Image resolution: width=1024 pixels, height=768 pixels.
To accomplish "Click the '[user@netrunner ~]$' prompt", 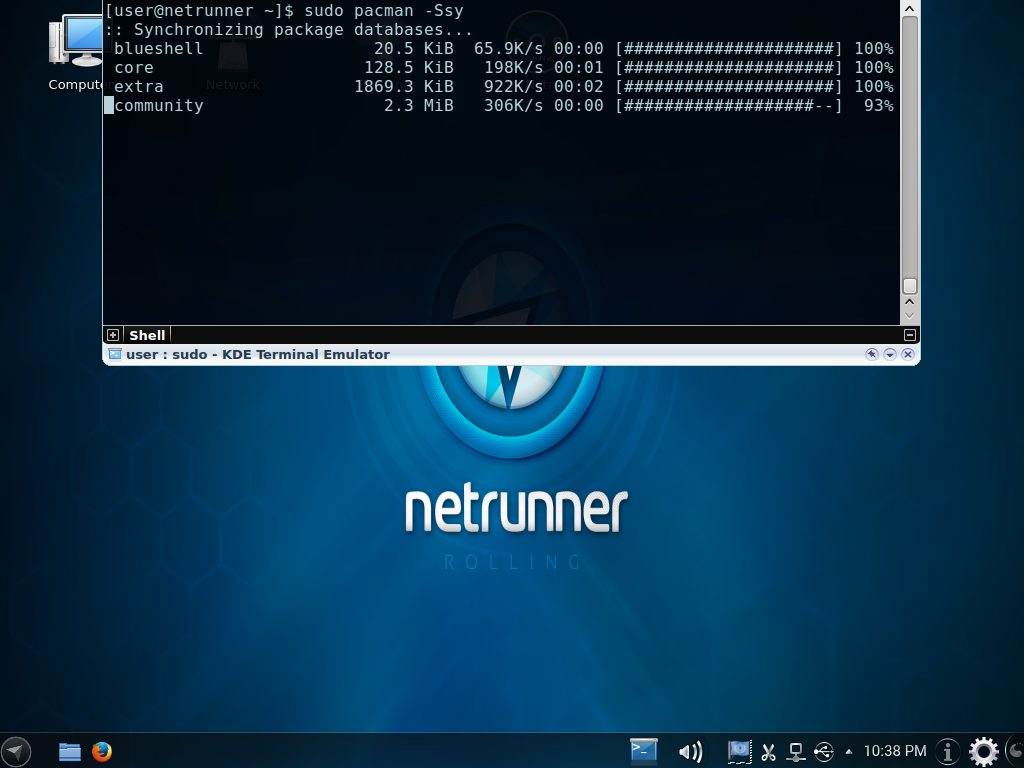I will [x=199, y=10].
